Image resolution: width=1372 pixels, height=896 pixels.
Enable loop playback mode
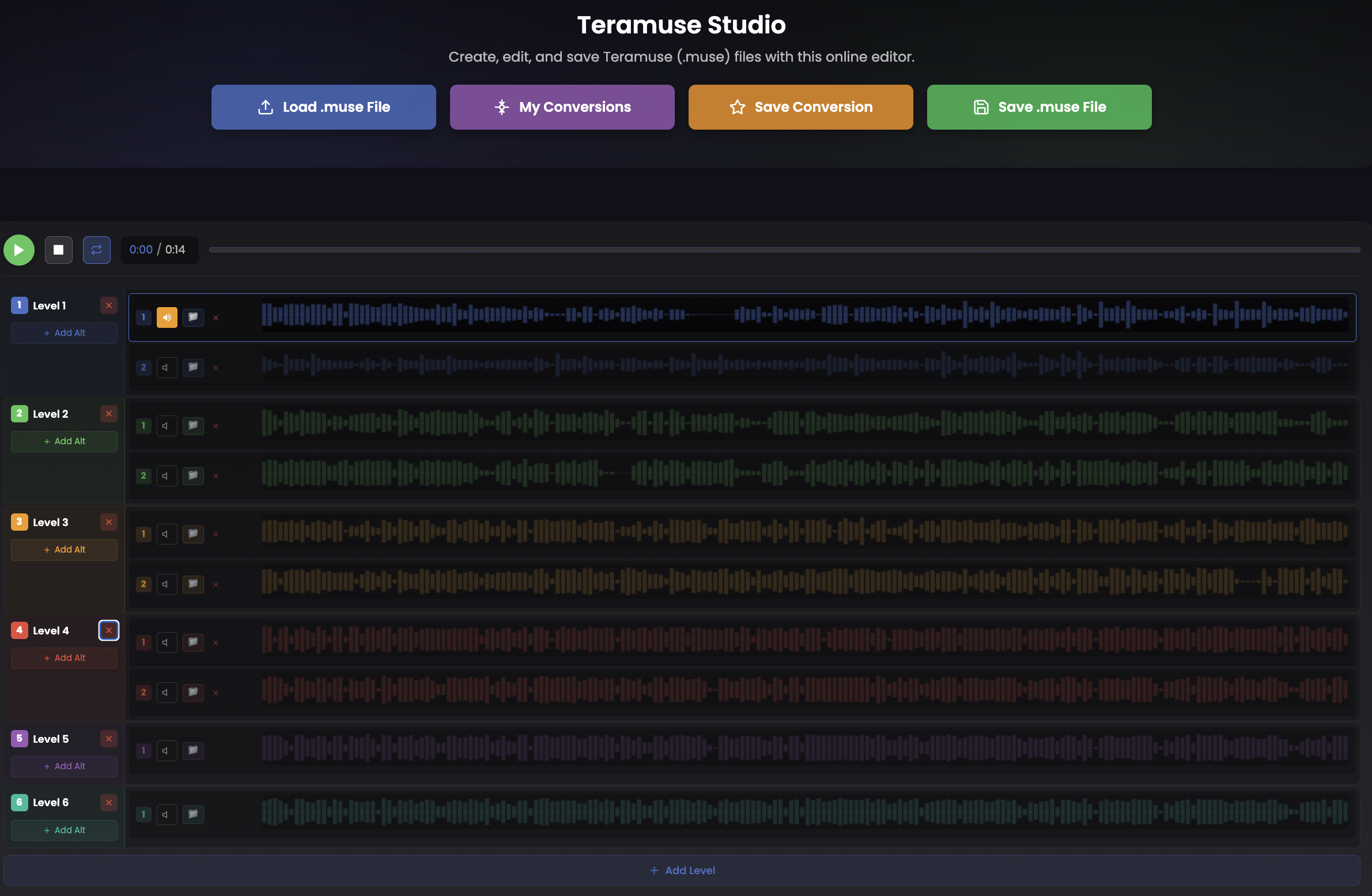96,249
